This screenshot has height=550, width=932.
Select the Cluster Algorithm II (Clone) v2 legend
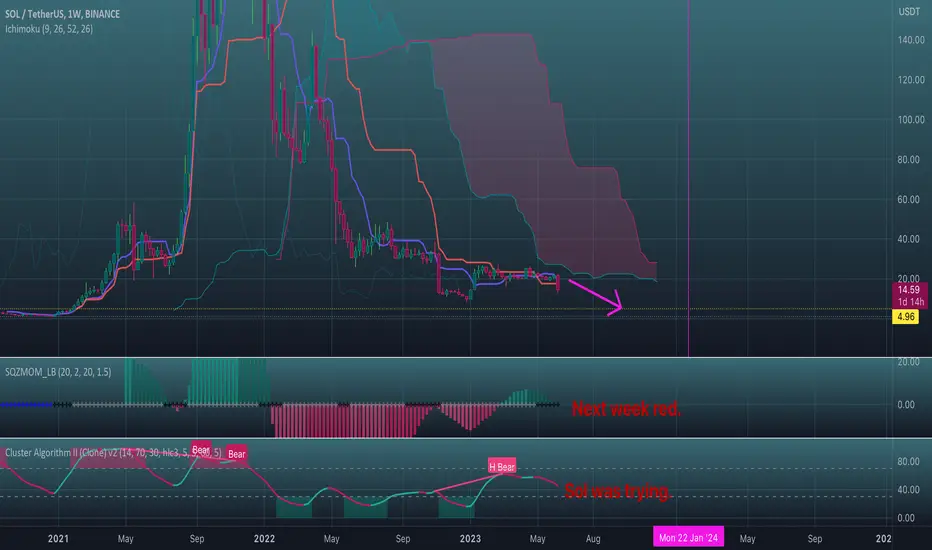(113, 452)
